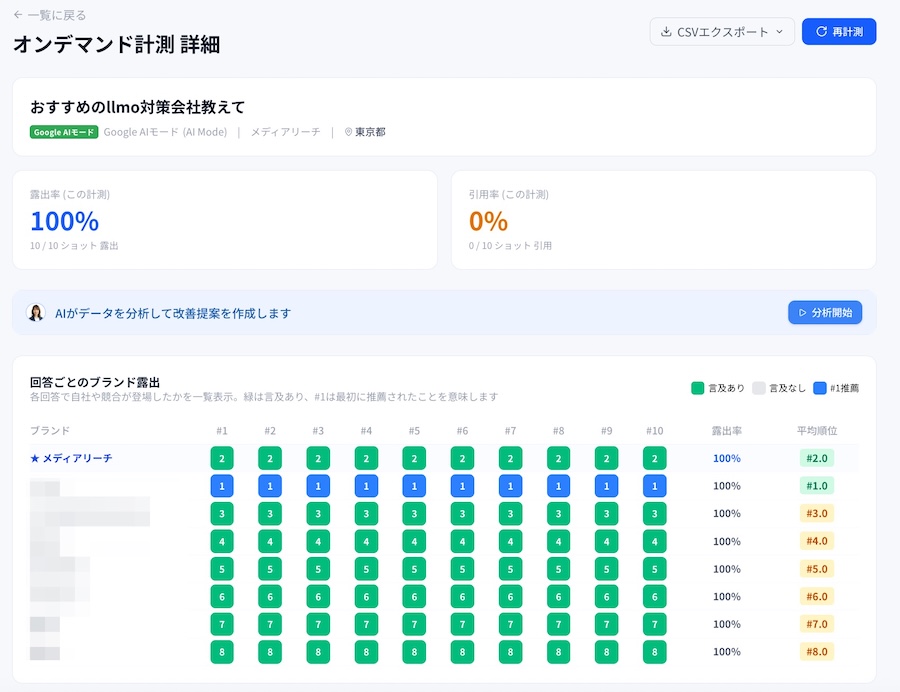This screenshot has width=900, height=692.
Task: Click the large 100% exposure rate value
Action: click(64, 221)
